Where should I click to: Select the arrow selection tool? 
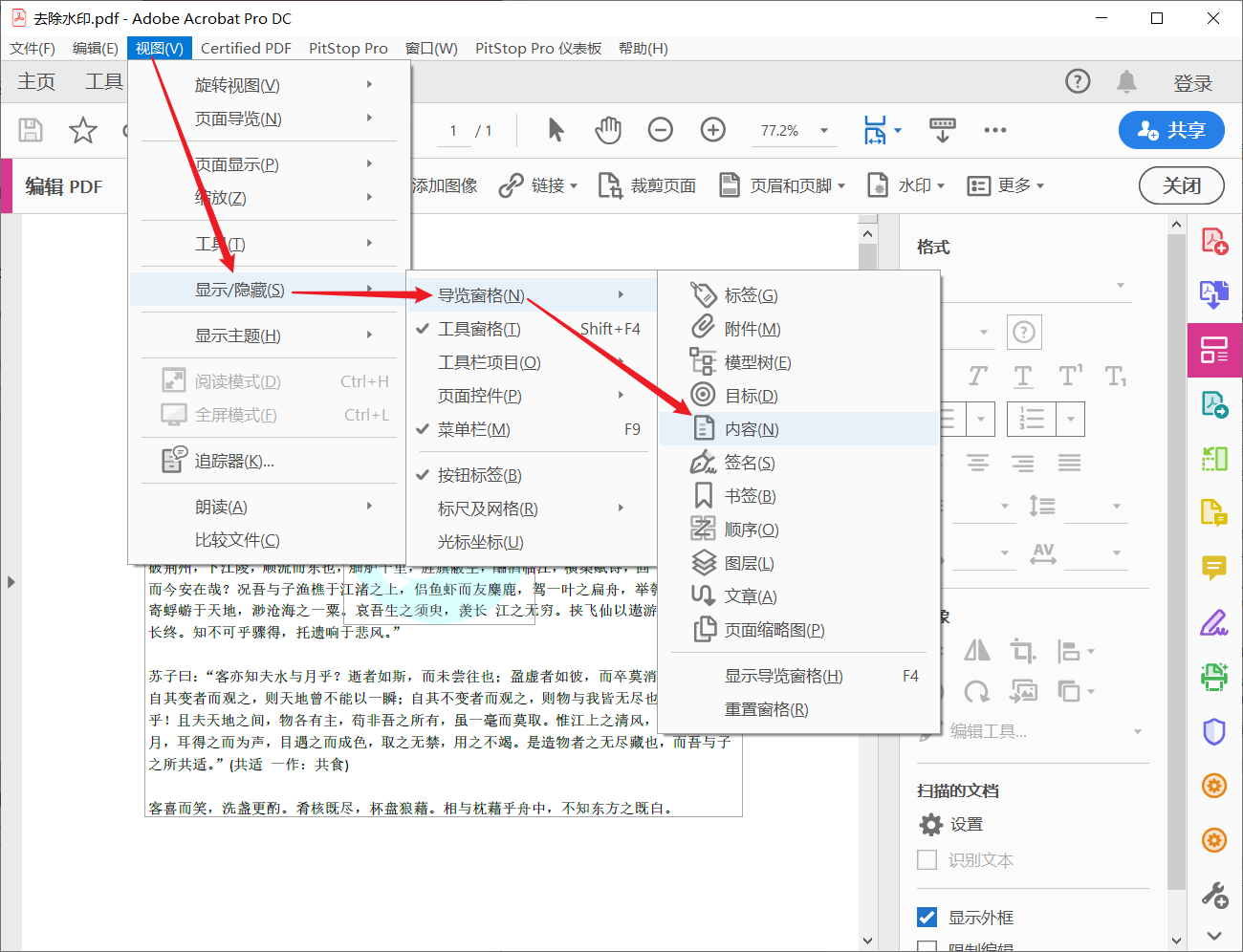tap(556, 130)
